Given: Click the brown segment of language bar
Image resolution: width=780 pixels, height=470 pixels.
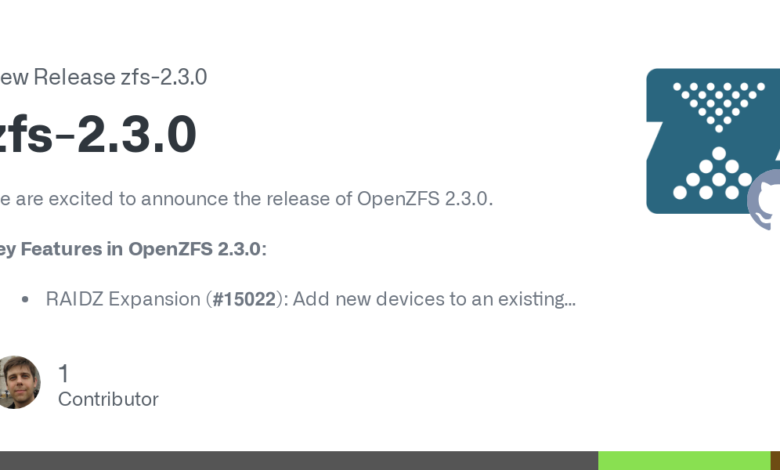Looking at the screenshot, I should tap(775, 460).
